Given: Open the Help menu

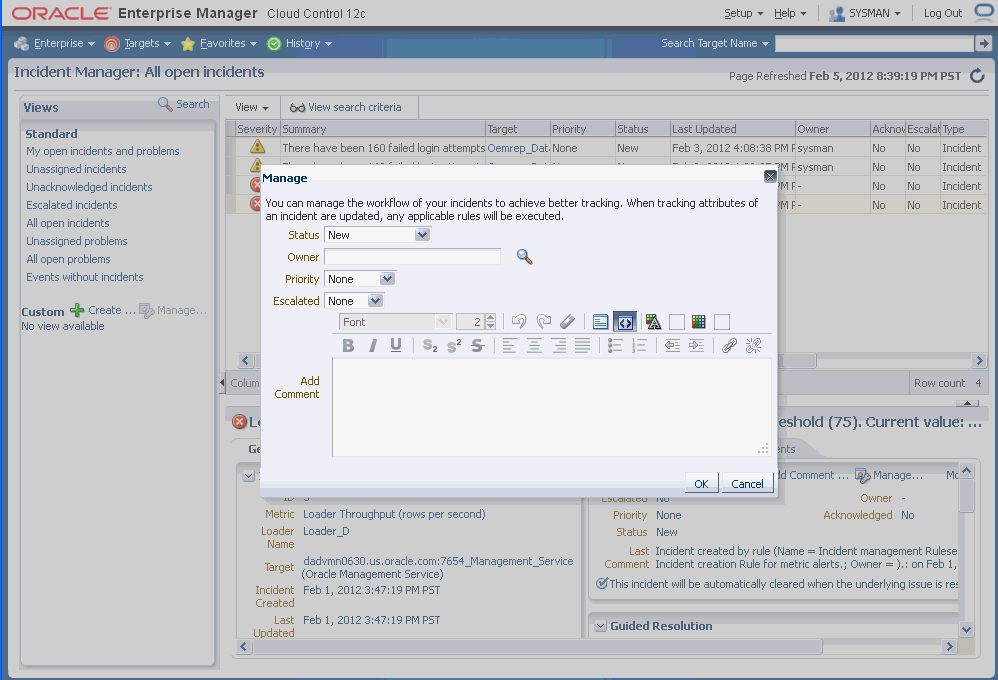Looking at the screenshot, I should (790, 13).
